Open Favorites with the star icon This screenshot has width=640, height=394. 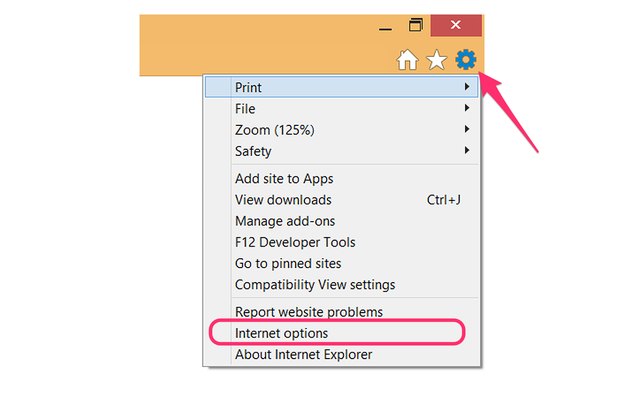436,60
